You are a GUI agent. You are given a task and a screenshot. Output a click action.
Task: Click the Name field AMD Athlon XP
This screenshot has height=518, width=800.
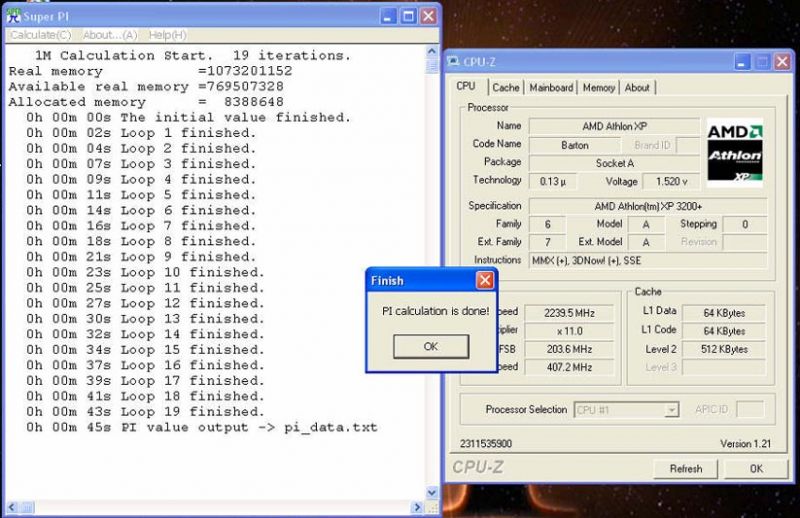tap(614, 126)
